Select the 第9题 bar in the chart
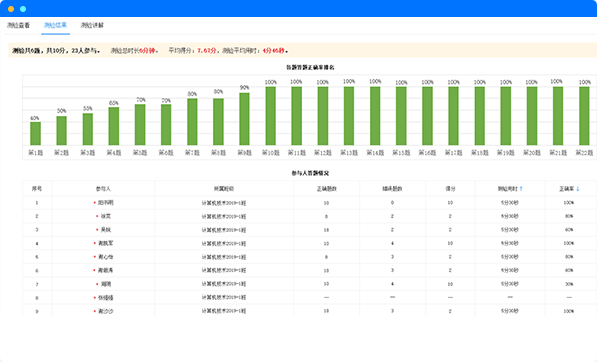 [244, 119]
